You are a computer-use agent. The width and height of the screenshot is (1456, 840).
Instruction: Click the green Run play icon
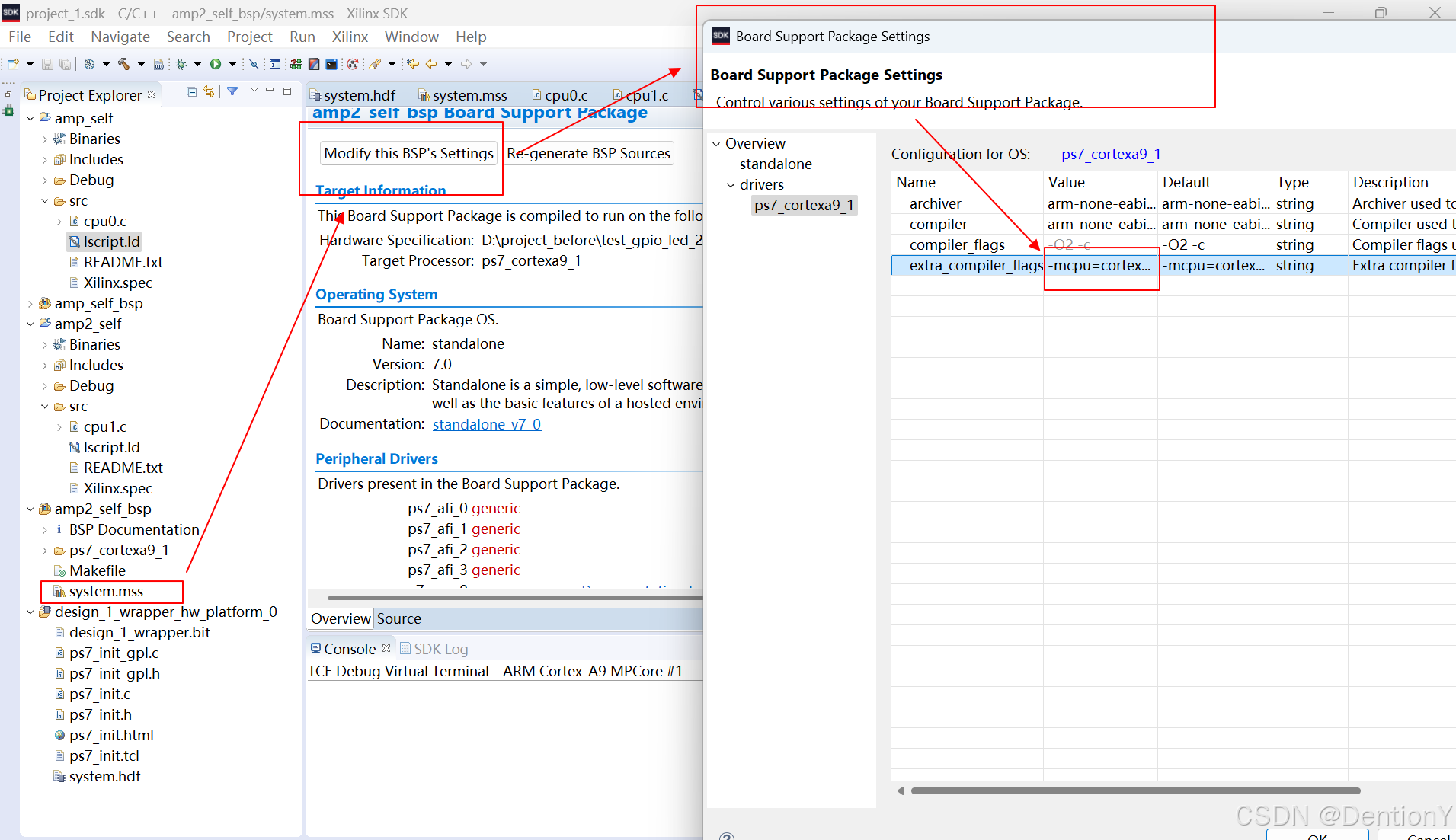tap(216, 64)
